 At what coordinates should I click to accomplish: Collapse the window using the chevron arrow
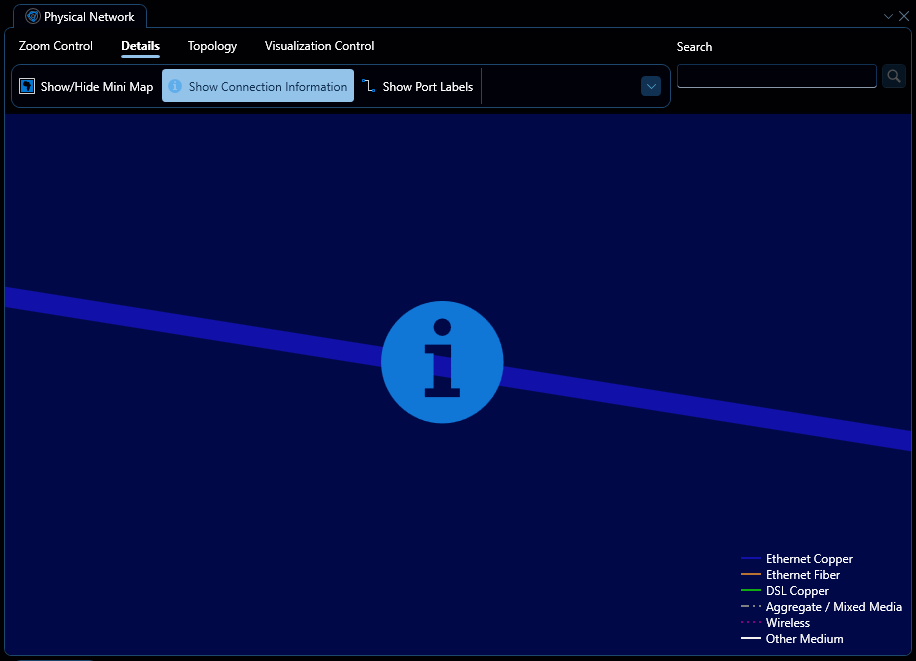[x=887, y=16]
